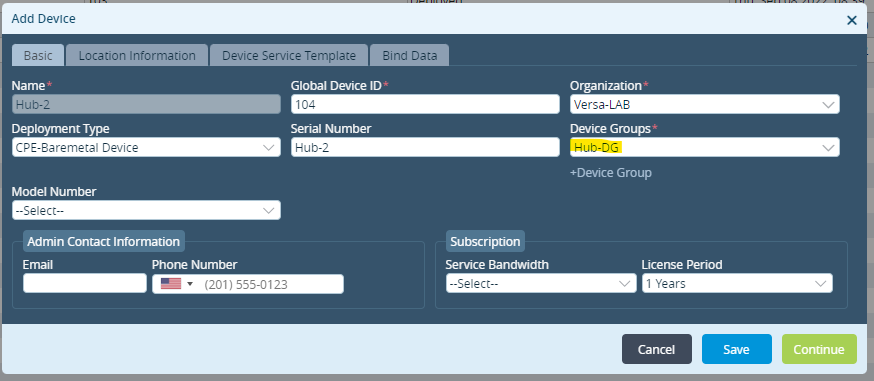Click the Continue button

point(819,349)
